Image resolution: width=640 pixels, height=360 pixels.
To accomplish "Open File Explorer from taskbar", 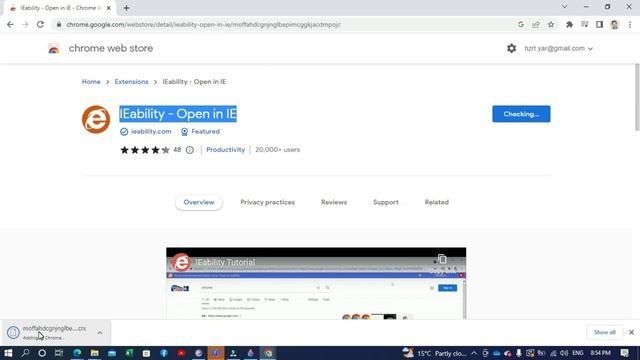I will [95, 353].
